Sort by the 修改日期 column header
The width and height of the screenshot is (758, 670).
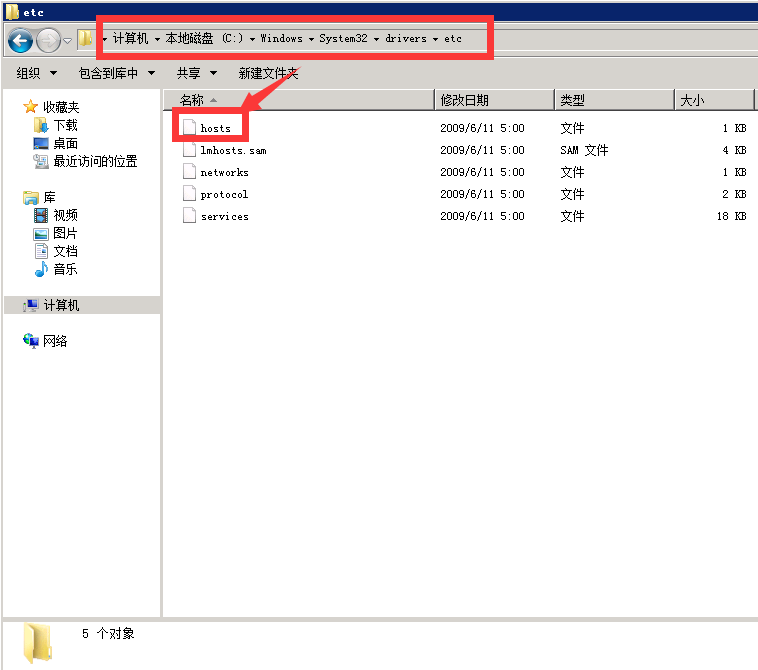[494, 100]
